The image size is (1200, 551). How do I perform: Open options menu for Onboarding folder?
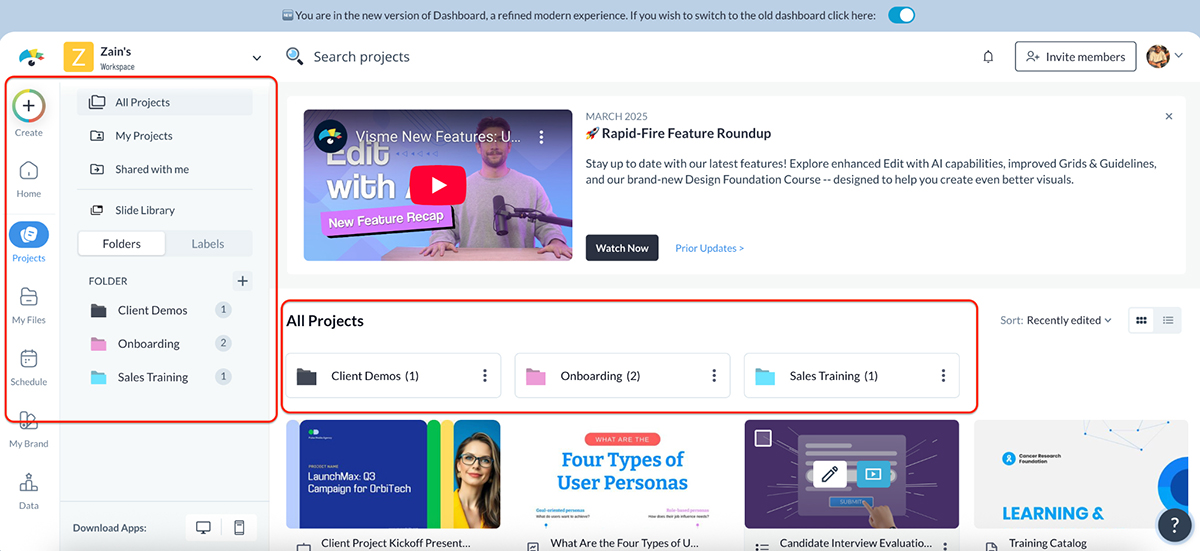(714, 376)
